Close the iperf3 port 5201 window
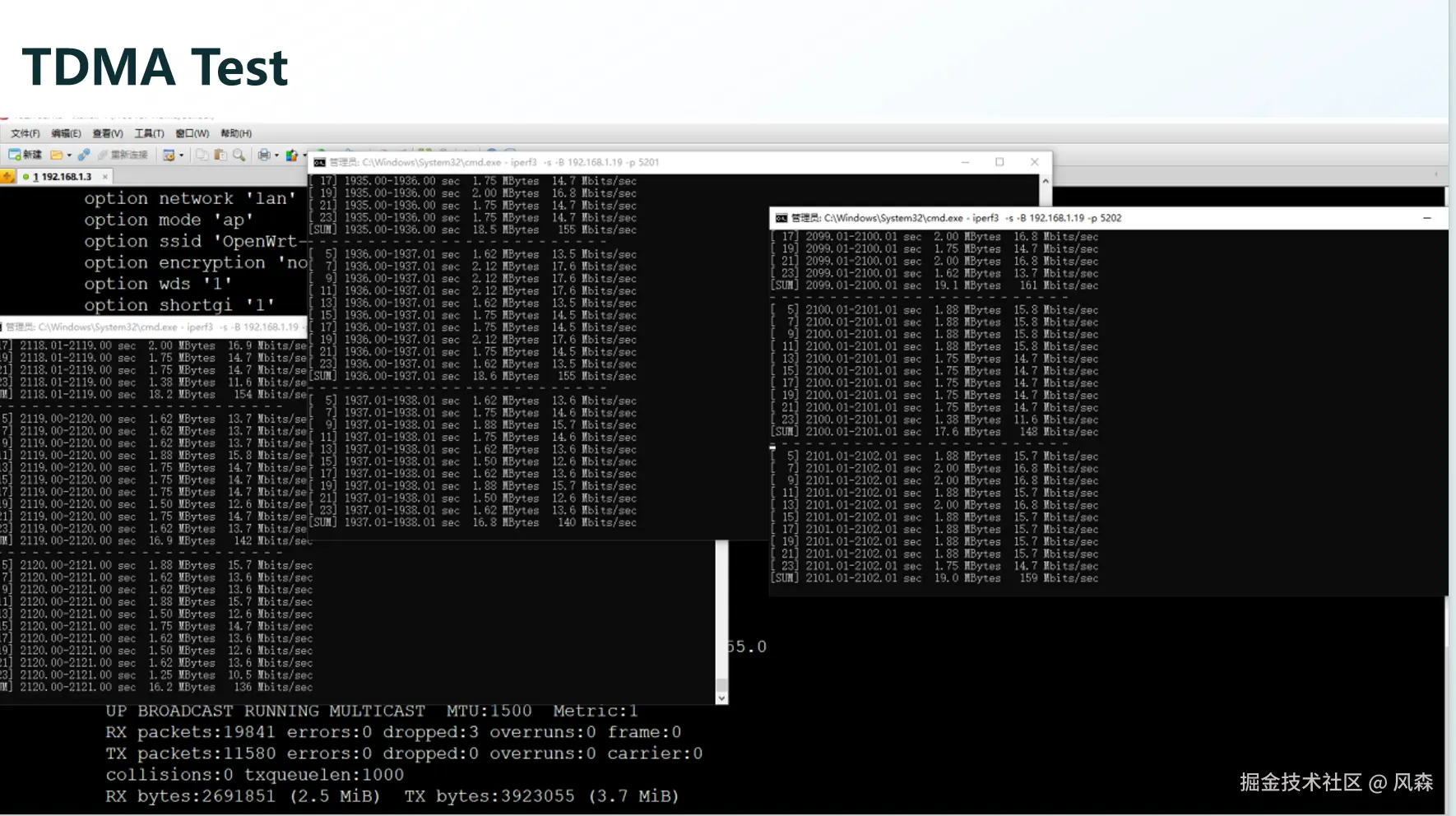The width and height of the screenshot is (1456, 816). pos(1035,162)
